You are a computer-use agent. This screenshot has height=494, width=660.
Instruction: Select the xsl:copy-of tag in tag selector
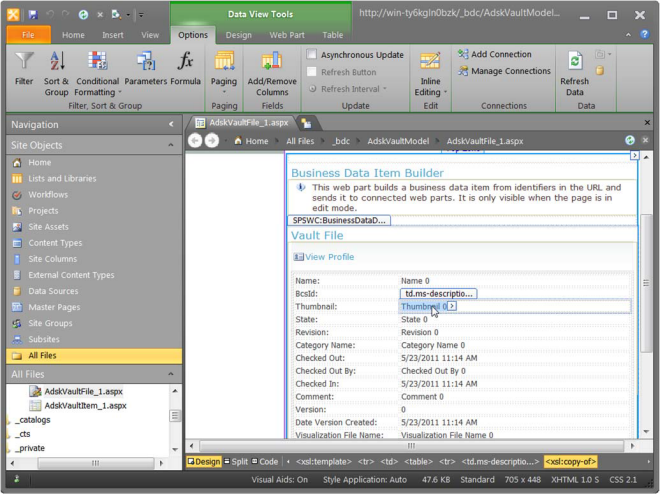[570, 462]
